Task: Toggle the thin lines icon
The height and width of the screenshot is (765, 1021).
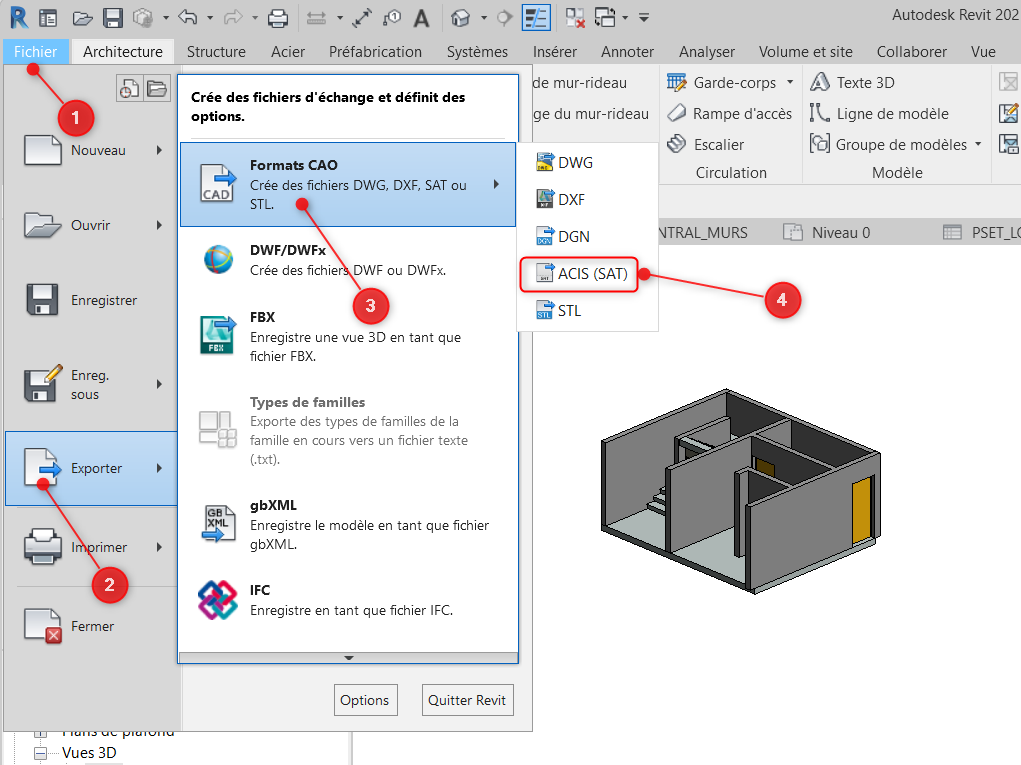Action: click(x=537, y=18)
